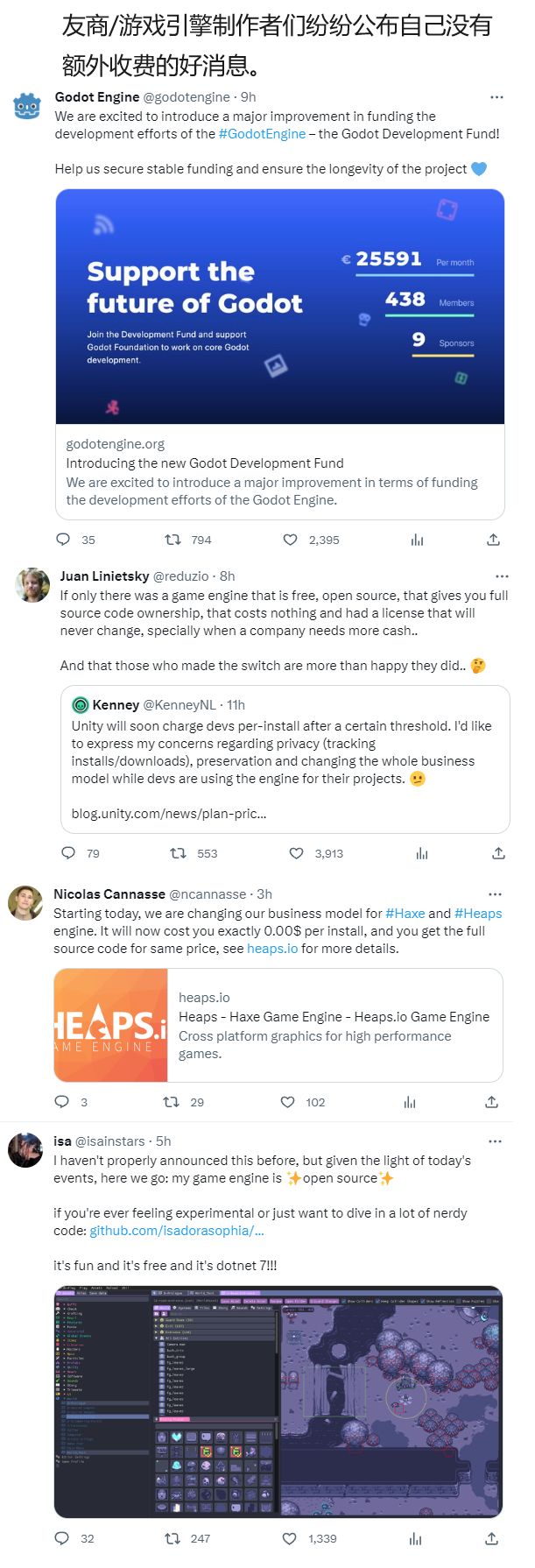Image resolution: width=535 pixels, height=1568 pixels.
Task: Open more options on Nicolas Cannasse's tweet
Action: 495,894
